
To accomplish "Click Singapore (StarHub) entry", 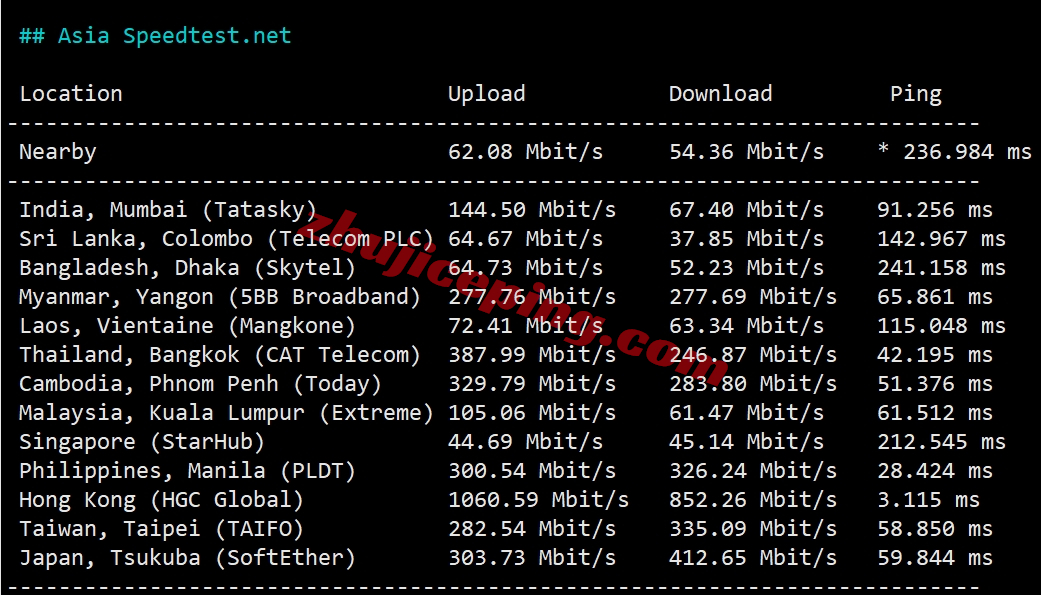I will [x=142, y=442].
